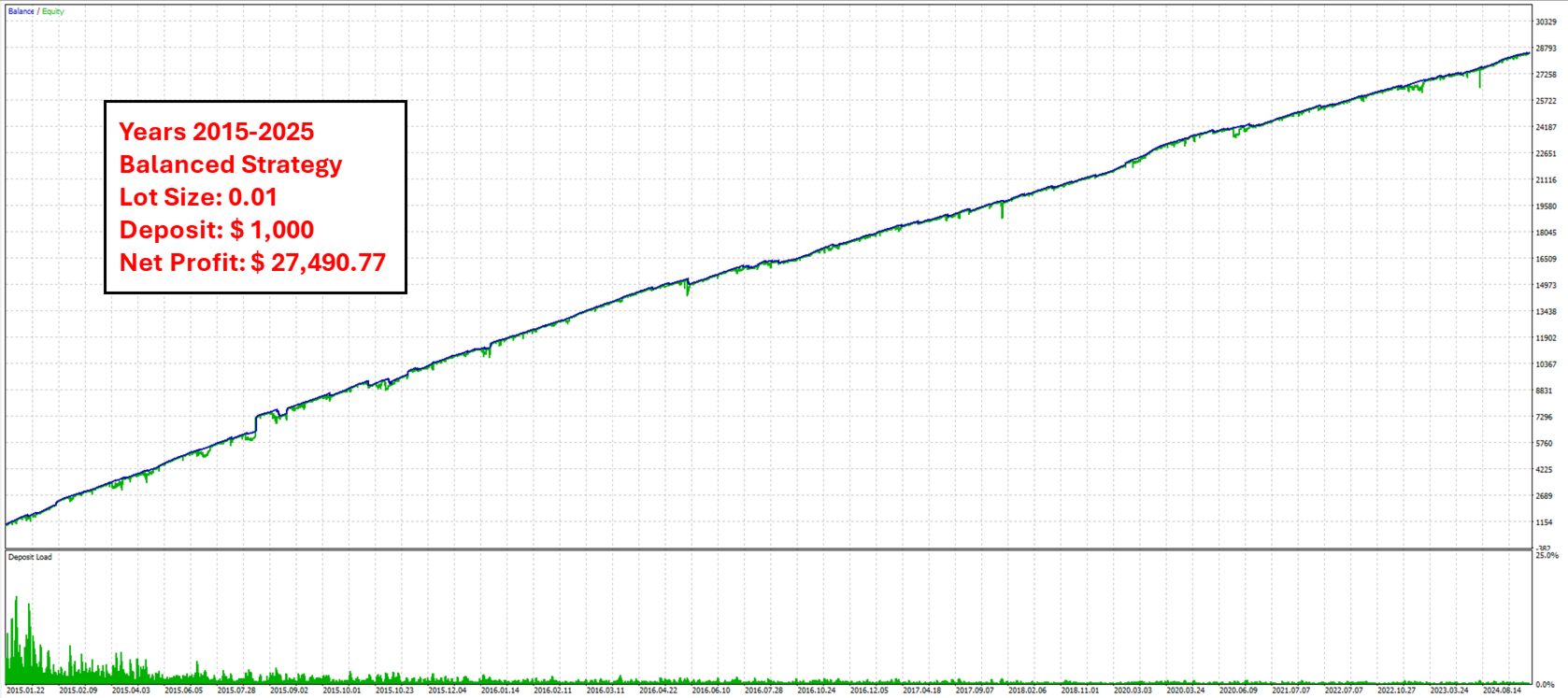The height and width of the screenshot is (698, 1568).
Task: Click the 7296 balance axis value
Action: (1545, 417)
